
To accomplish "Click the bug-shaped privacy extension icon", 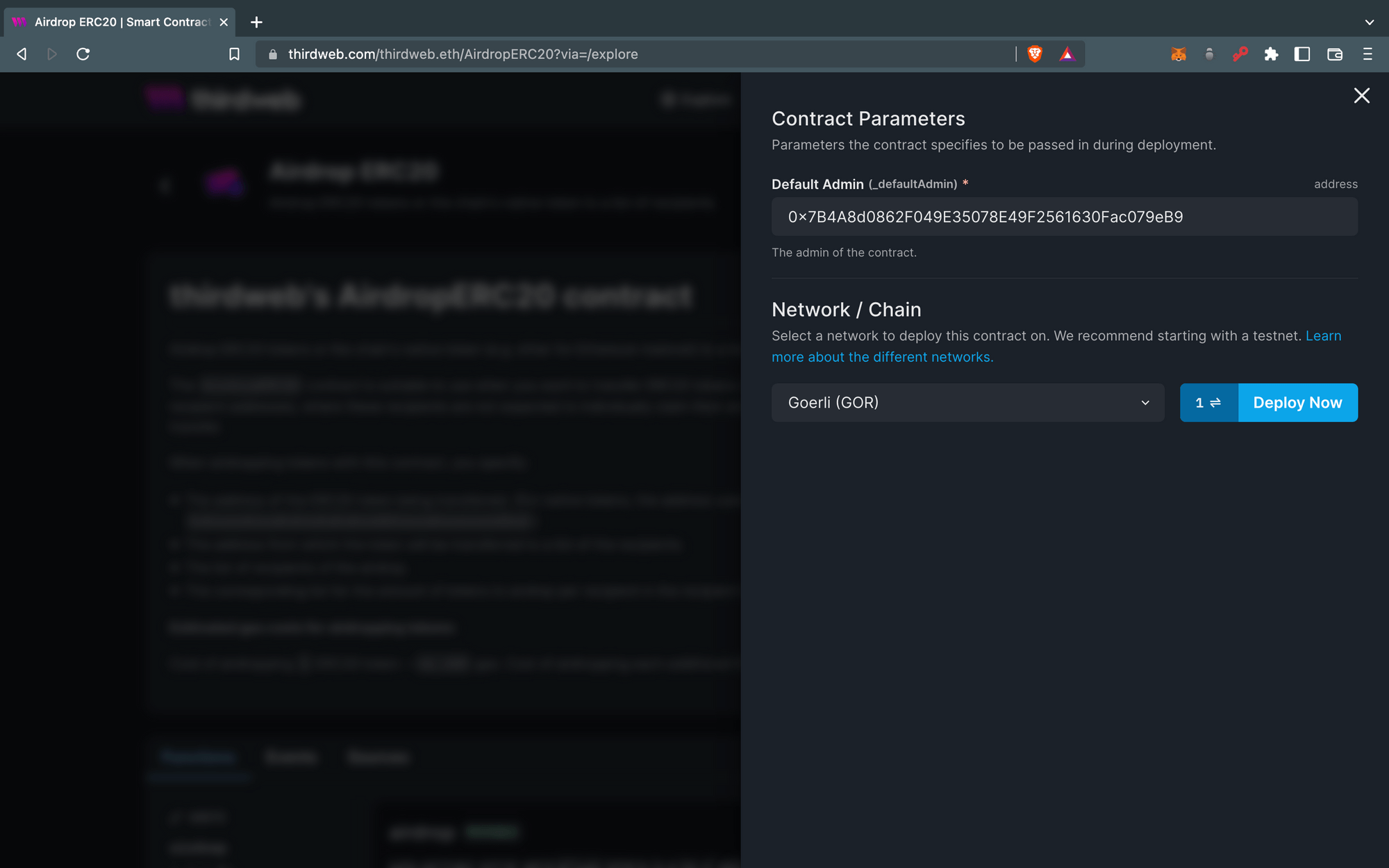I will pos(1209,54).
